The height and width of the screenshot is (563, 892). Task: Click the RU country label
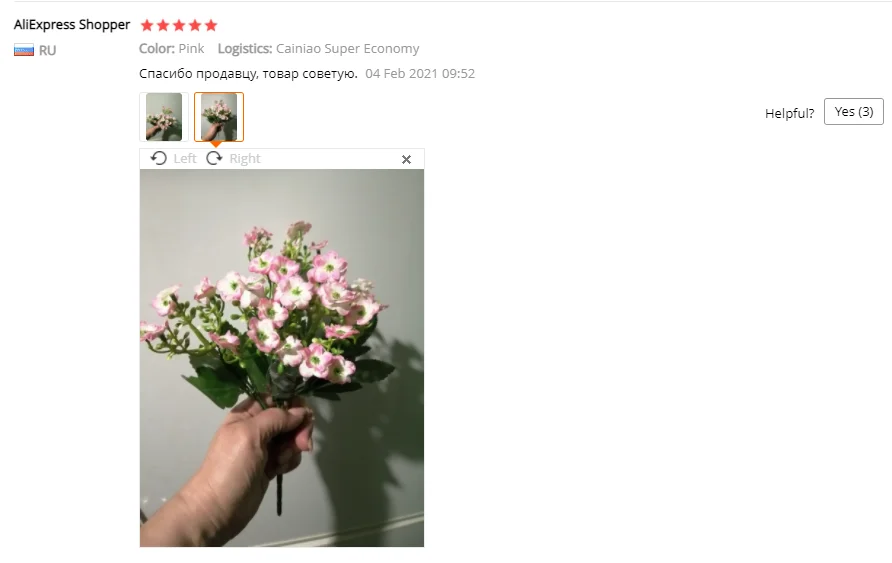tap(47, 51)
